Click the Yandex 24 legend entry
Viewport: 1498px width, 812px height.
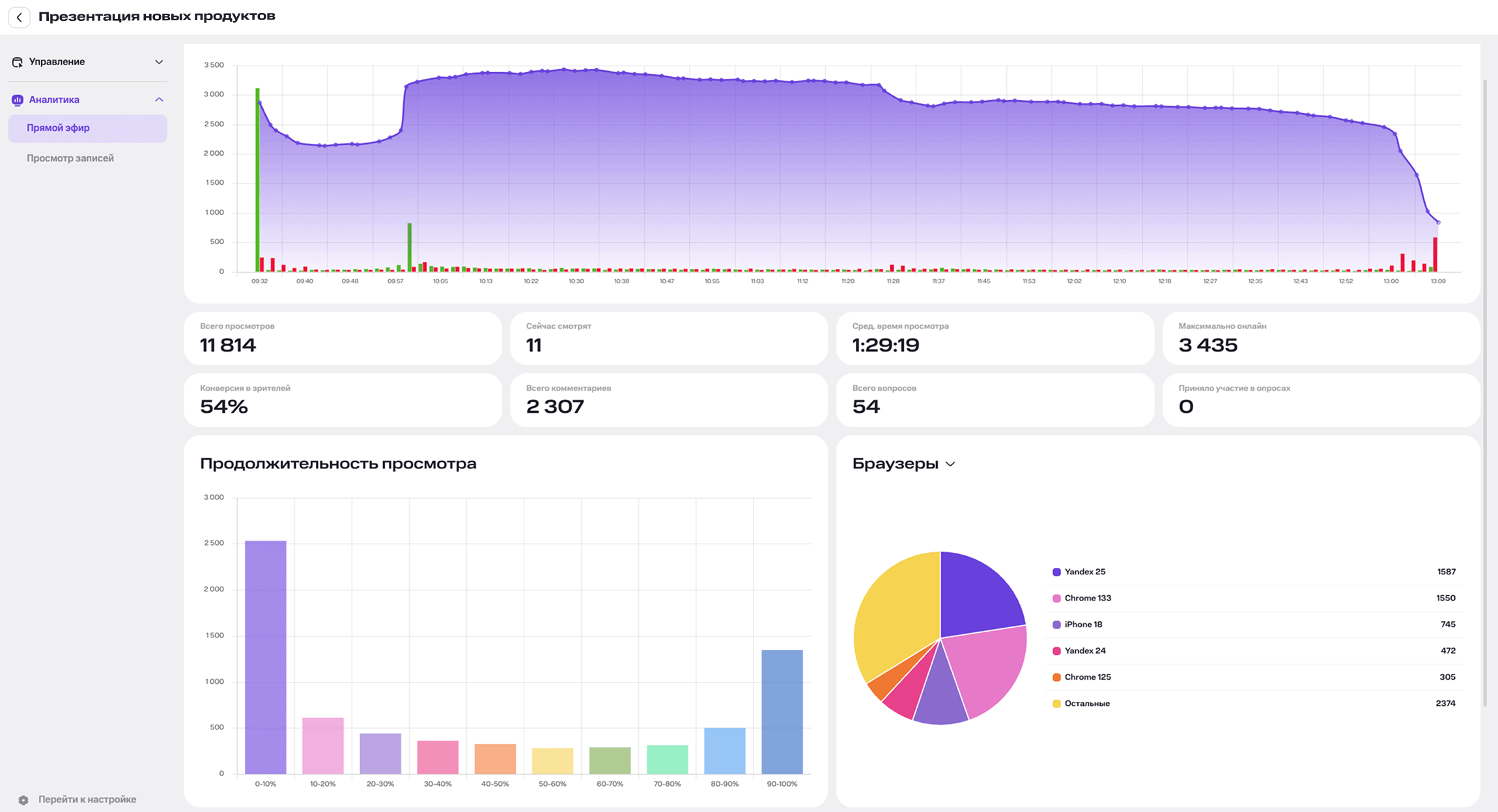point(1084,651)
